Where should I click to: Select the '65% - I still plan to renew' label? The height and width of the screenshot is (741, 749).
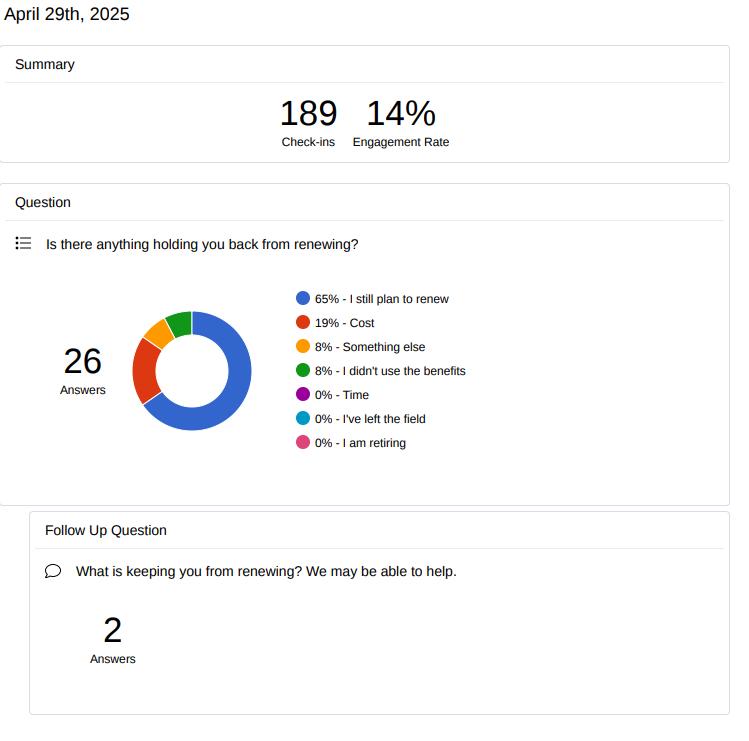point(381,299)
